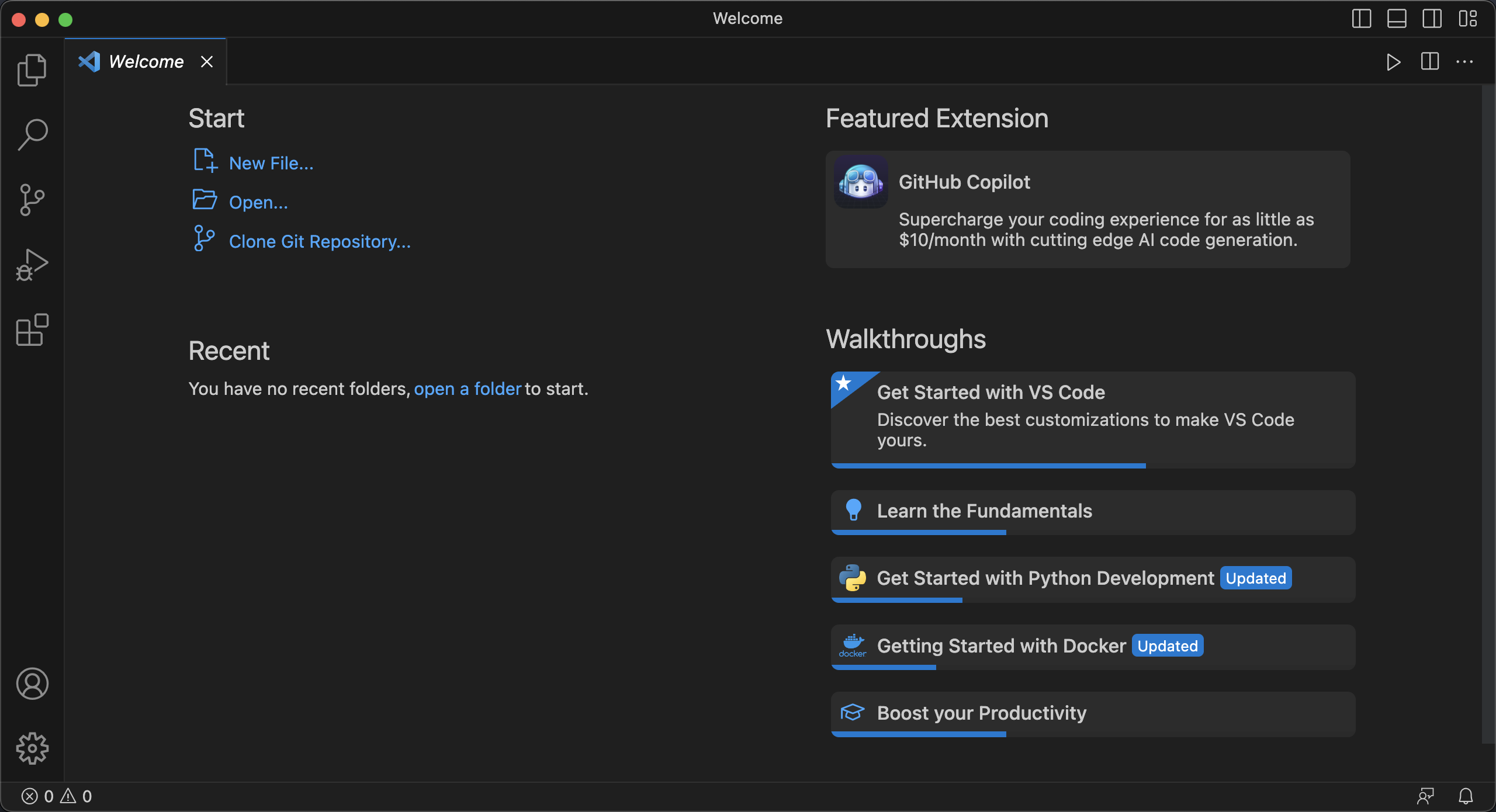Open the Manage gear icon

click(x=32, y=748)
